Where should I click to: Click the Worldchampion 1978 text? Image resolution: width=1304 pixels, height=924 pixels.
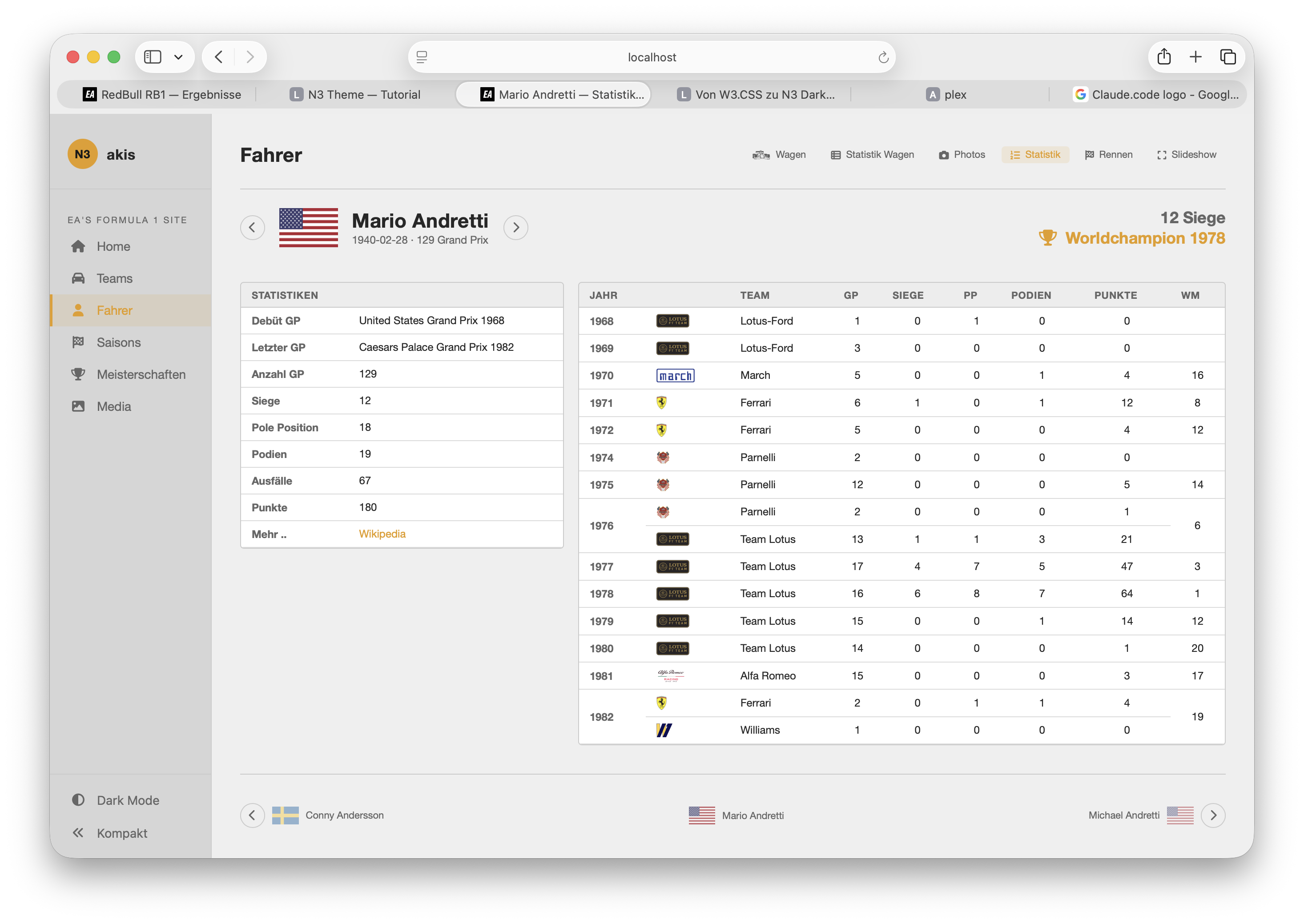pos(1145,238)
